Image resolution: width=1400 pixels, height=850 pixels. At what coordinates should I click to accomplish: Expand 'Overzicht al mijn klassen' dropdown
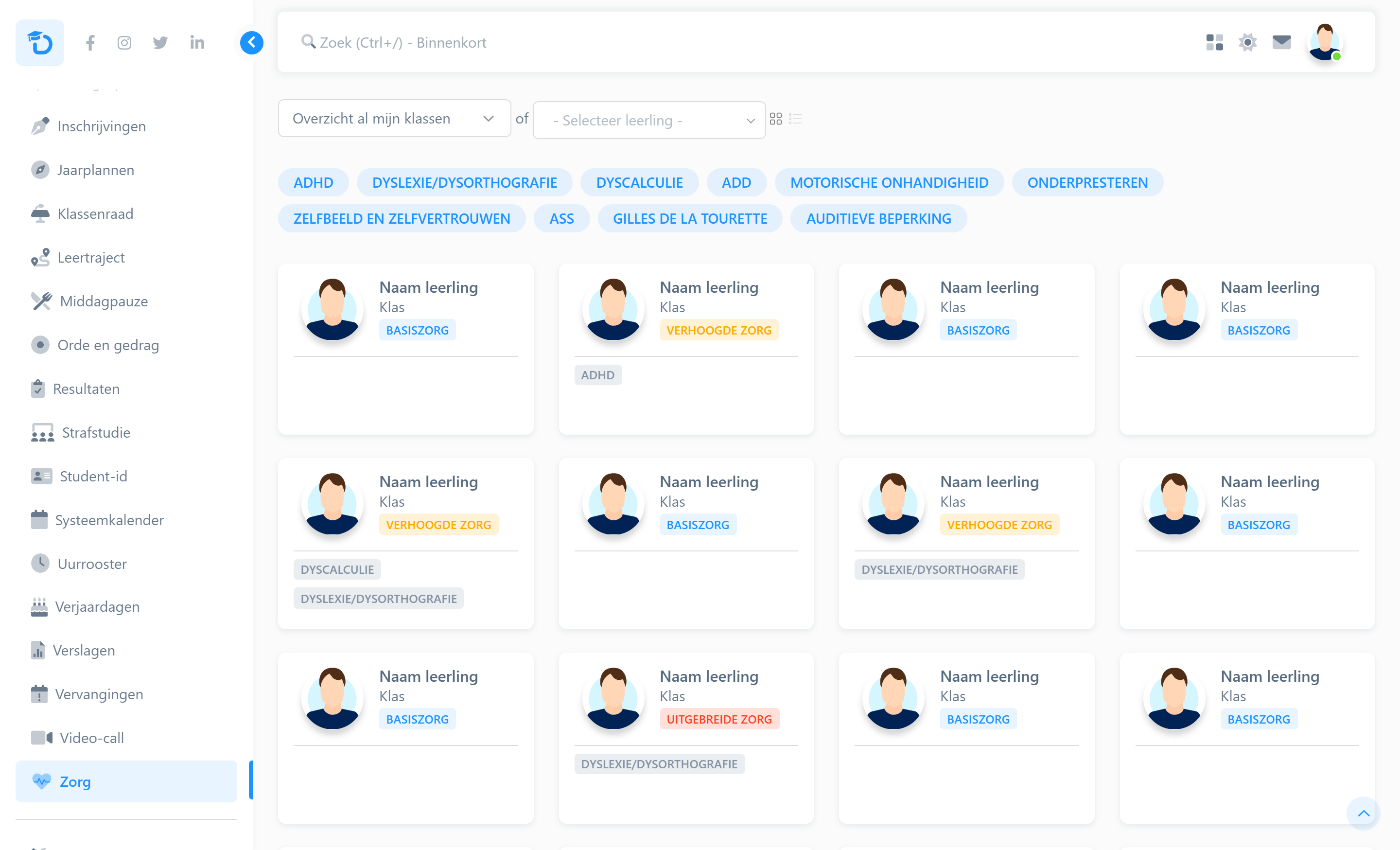pyautogui.click(x=394, y=118)
